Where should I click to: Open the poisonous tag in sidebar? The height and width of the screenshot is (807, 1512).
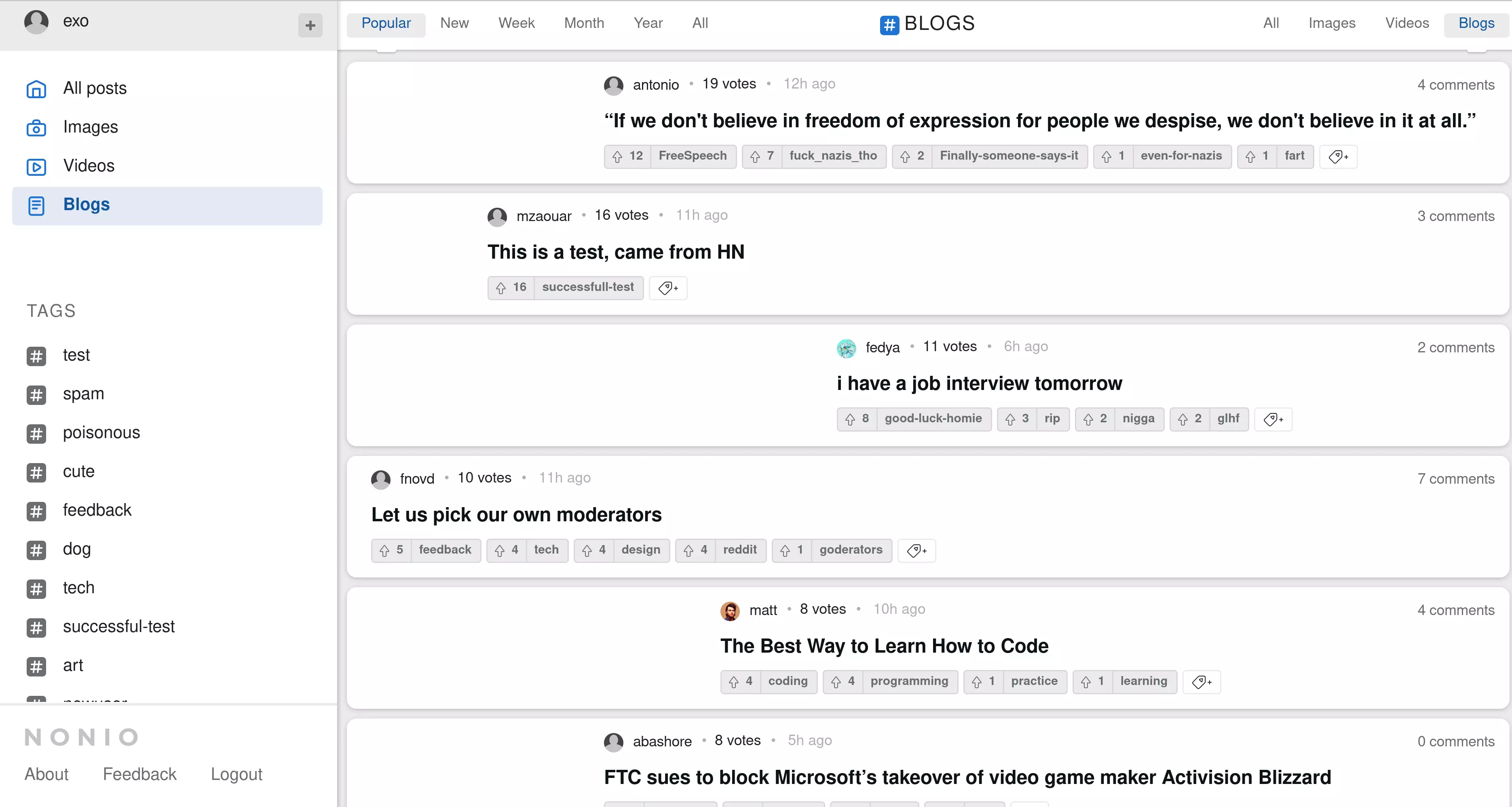[x=101, y=432]
